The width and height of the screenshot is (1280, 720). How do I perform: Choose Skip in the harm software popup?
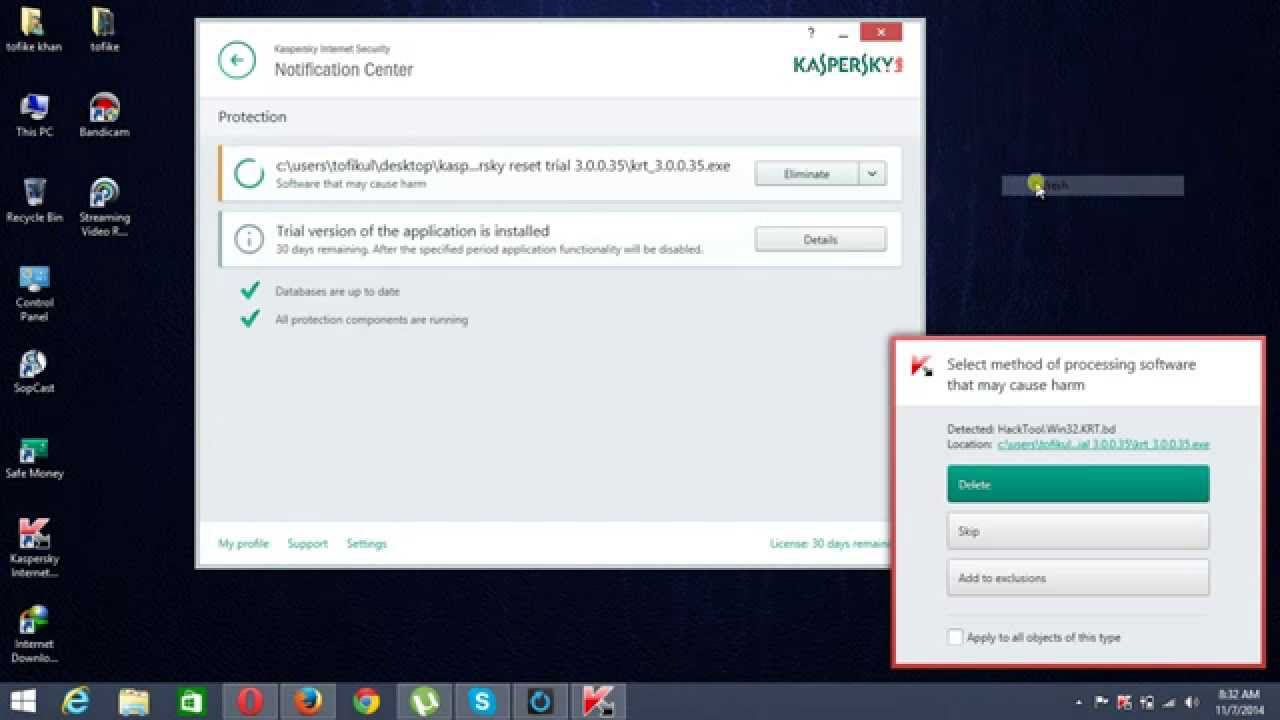[x=1078, y=531]
